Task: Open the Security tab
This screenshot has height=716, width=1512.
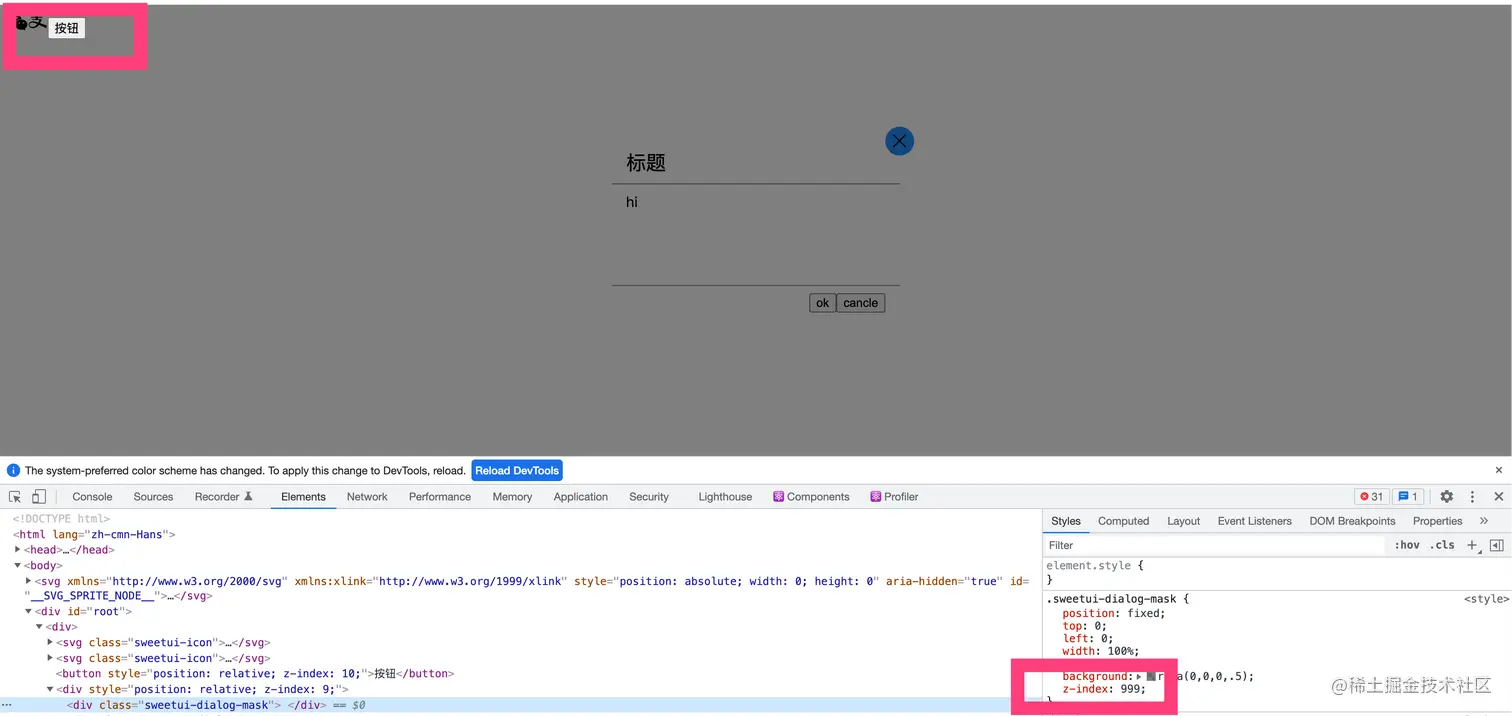Action: pos(649,497)
